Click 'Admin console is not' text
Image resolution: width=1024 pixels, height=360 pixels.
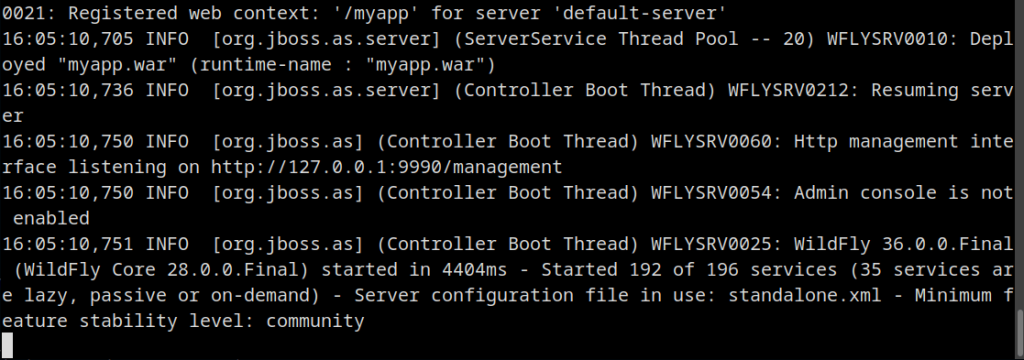coord(904,193)
